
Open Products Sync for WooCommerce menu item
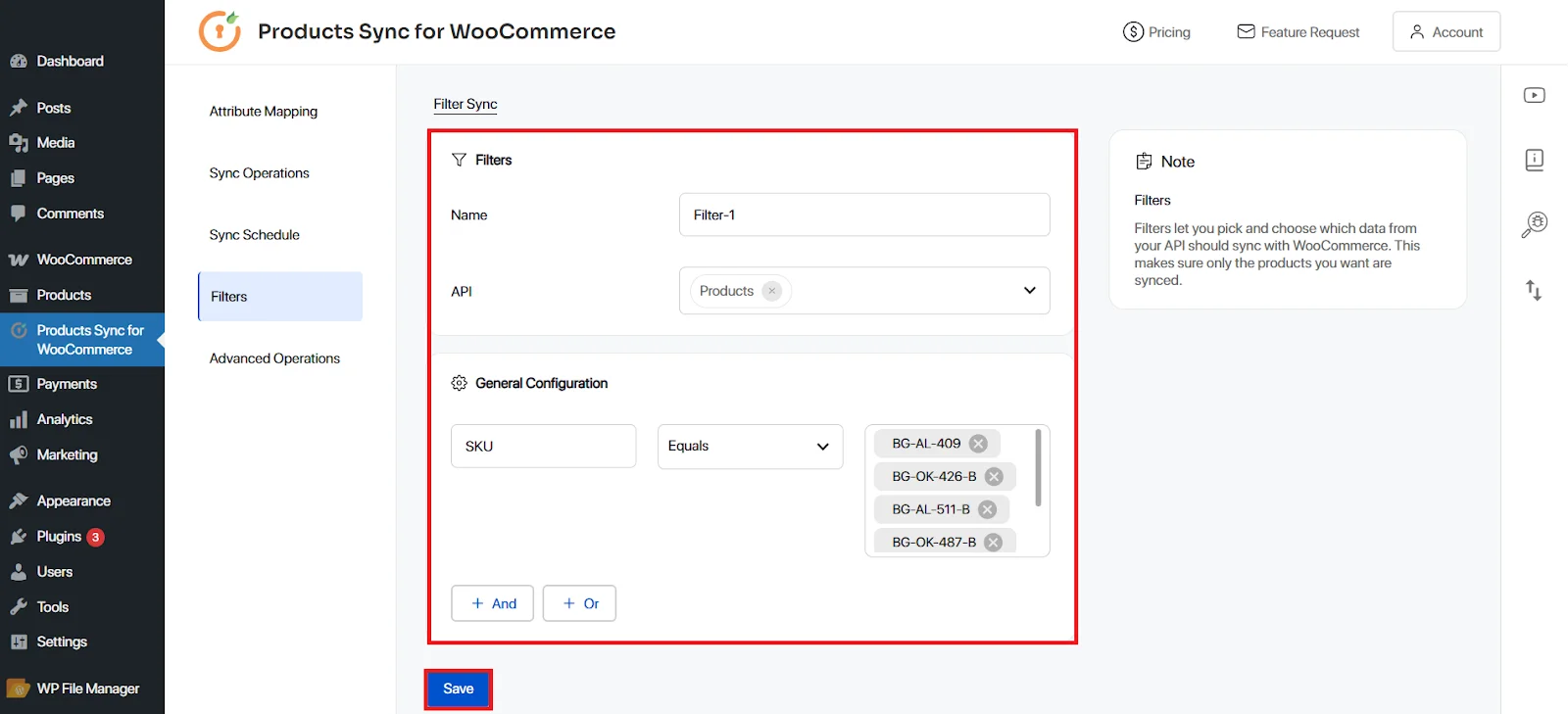[x=82, y=340]
